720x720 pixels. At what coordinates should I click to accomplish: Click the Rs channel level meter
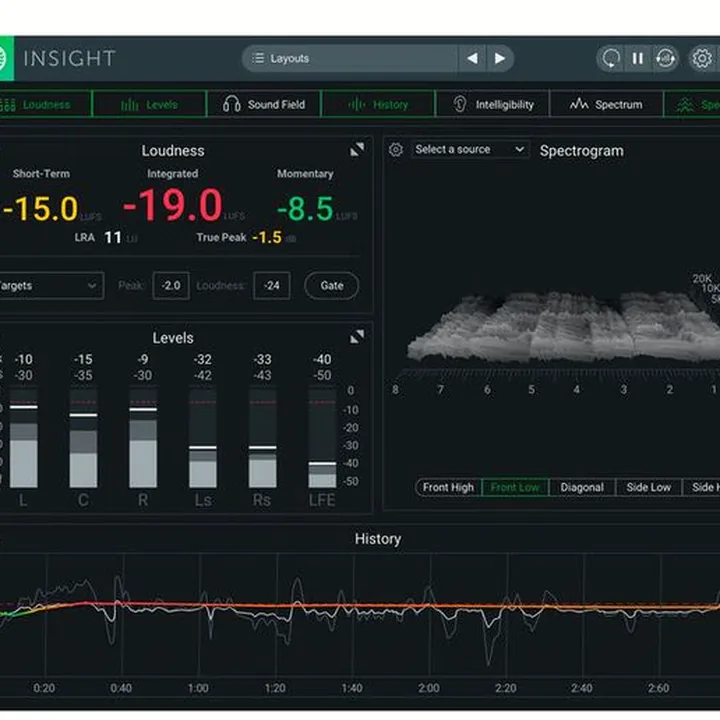(262, 438)
